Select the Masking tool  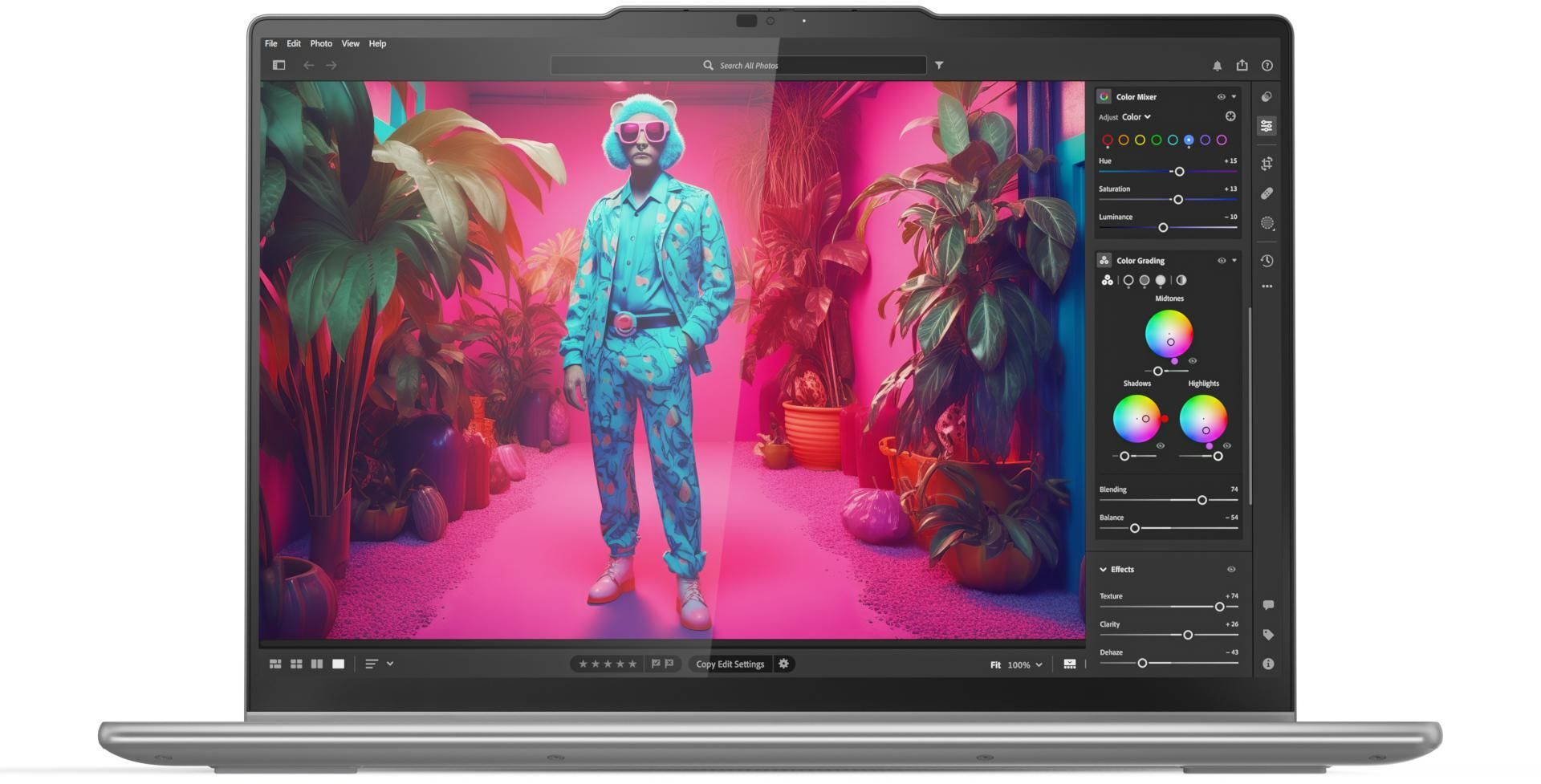(1267, 224)
